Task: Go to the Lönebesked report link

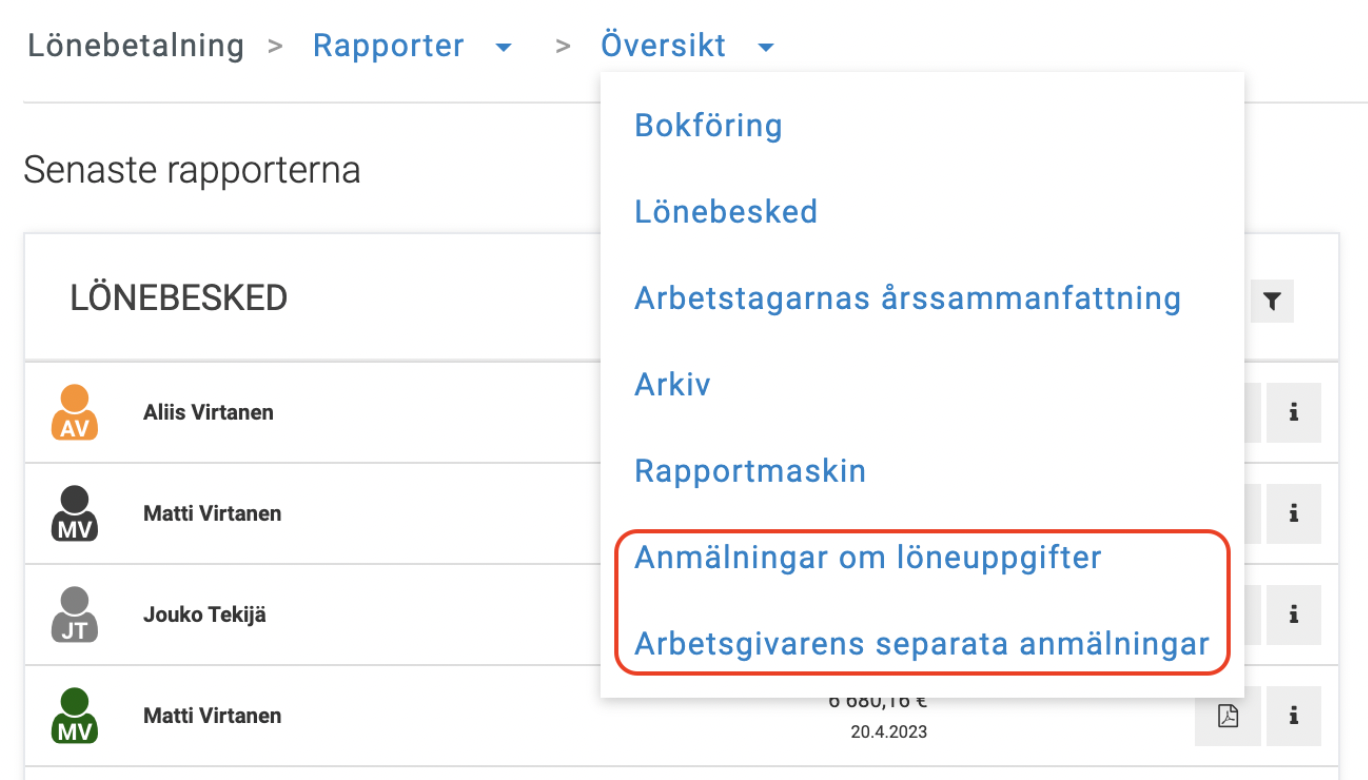Action: pos(725,211)
